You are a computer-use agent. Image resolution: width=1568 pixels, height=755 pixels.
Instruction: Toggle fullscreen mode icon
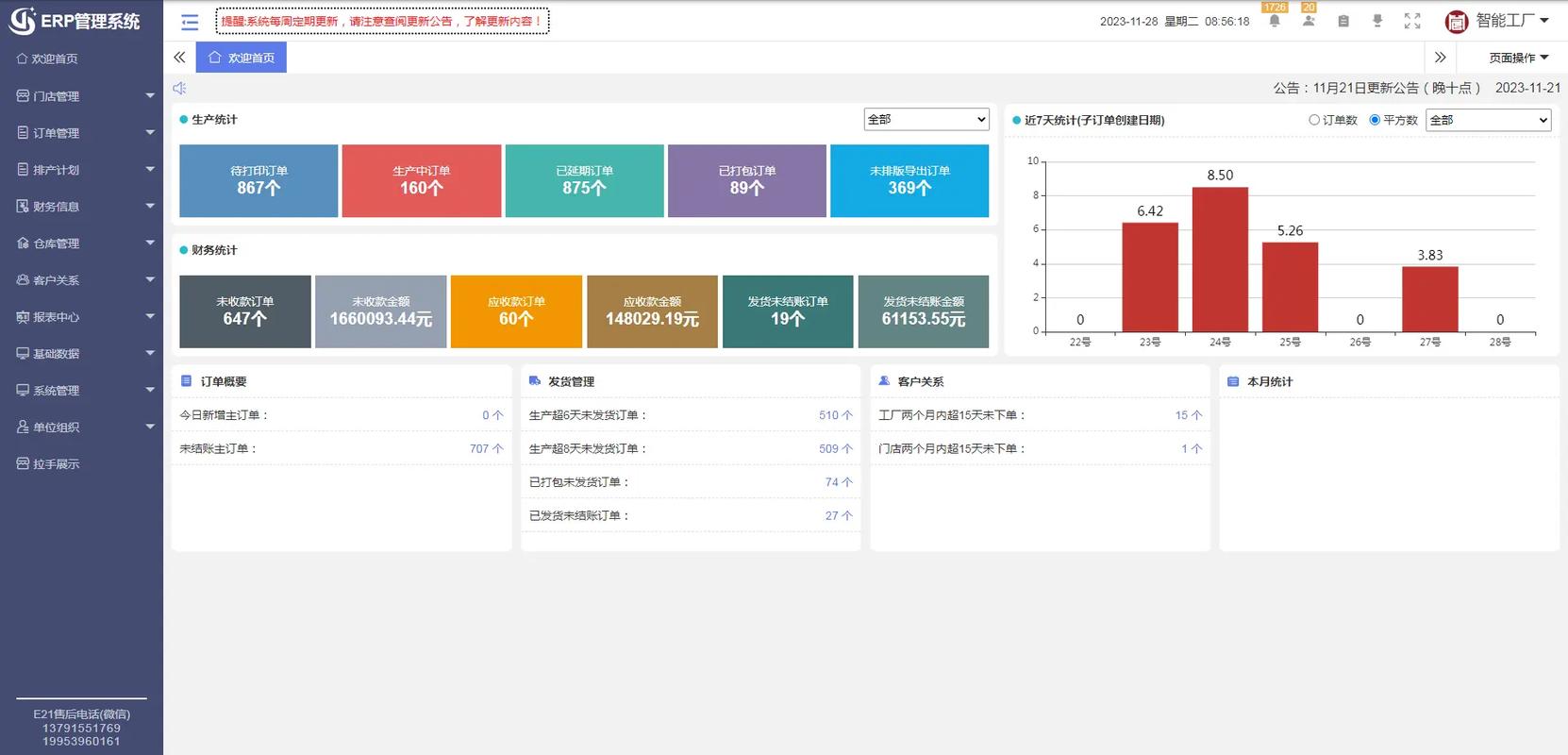point(1412,21)
